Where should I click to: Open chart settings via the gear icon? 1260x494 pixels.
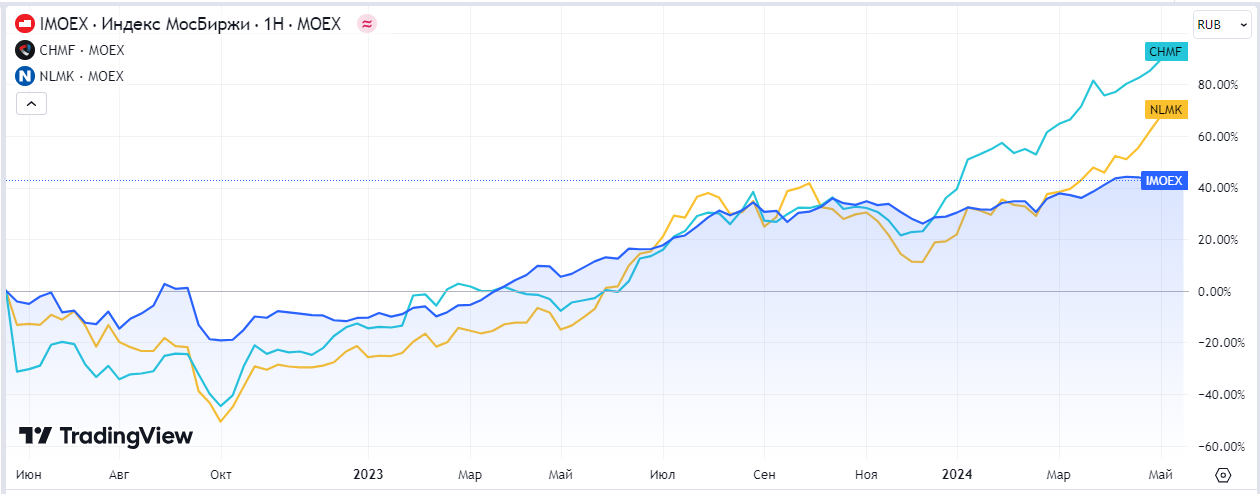coord(1222,474)
